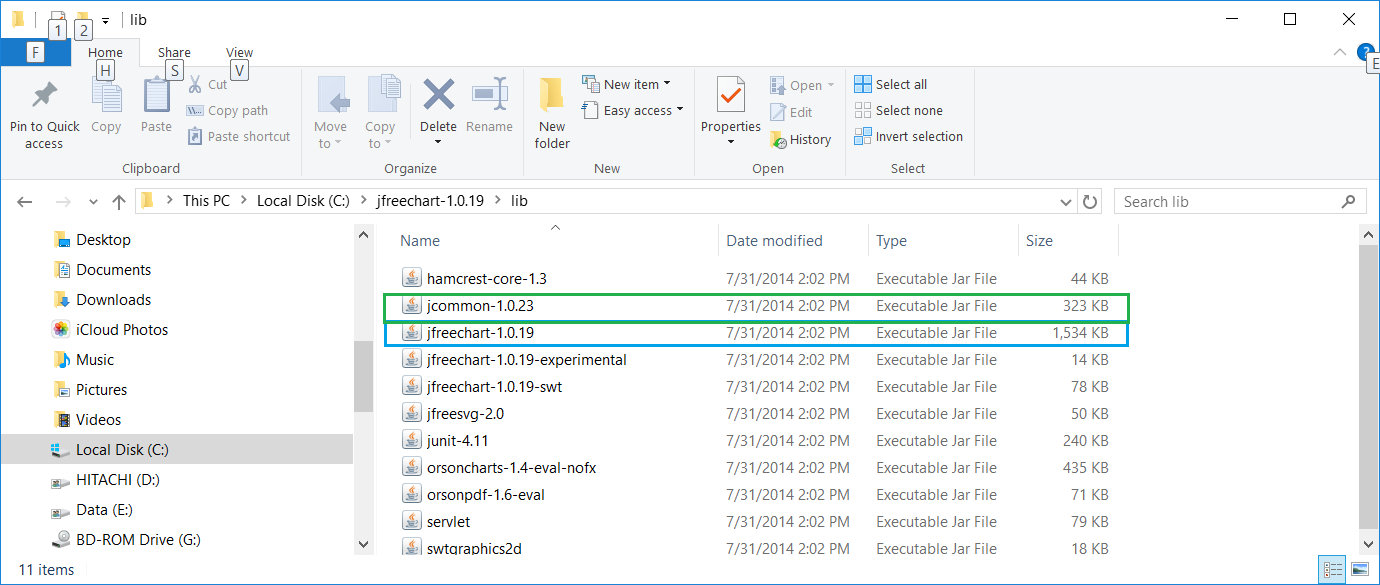Switch to the Share tab
The image size is (1380, 585).
tap(174, 53)
